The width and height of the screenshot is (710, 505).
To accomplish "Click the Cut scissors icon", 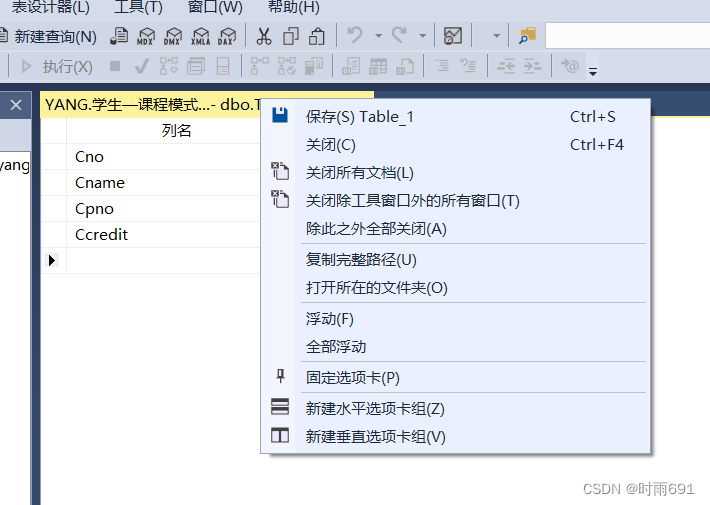I will click(264, 36).
